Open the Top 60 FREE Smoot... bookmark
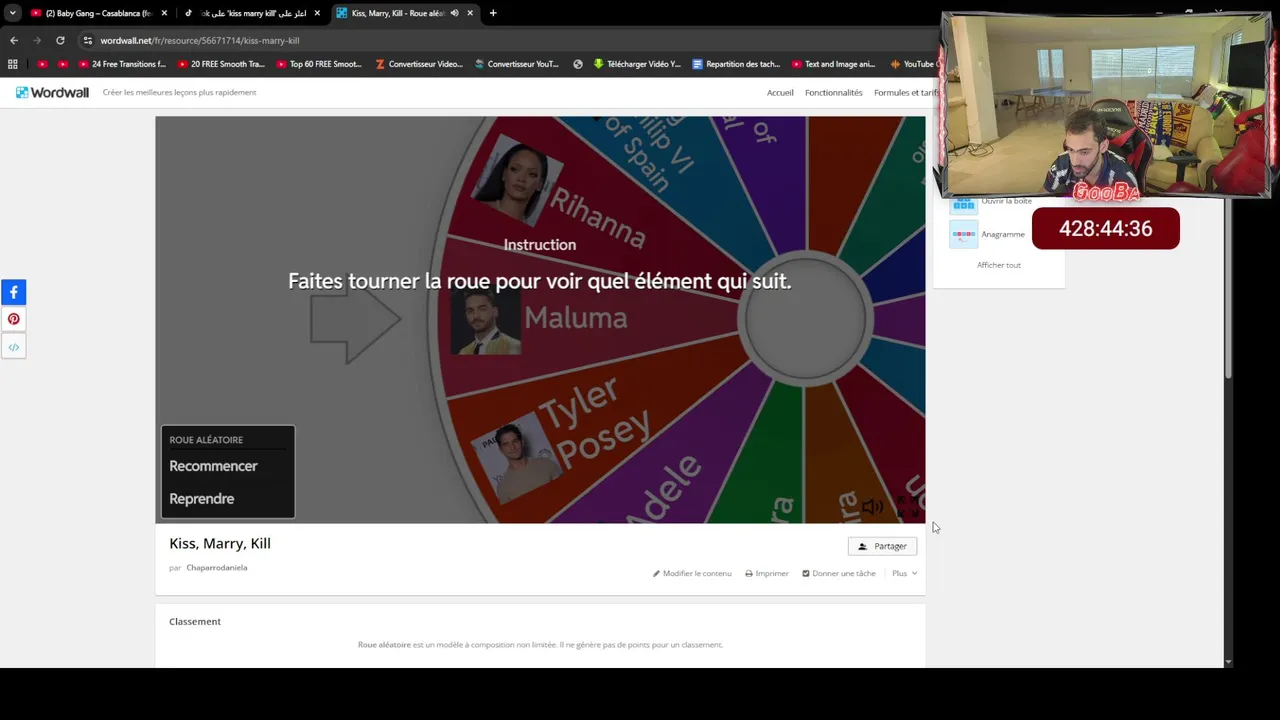Viewport: 1280px width, 720px height. tap(318, 64)
